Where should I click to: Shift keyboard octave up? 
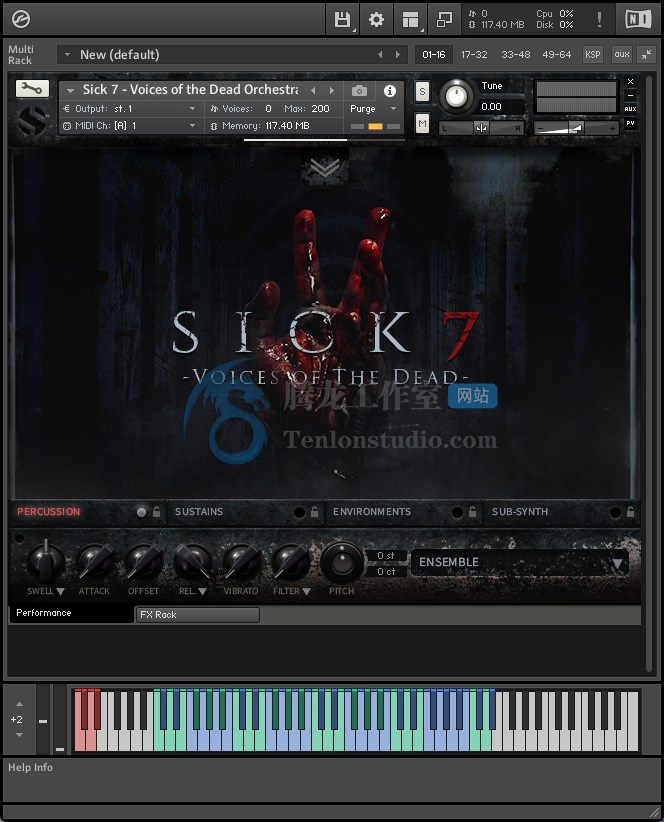click(19, 704)
